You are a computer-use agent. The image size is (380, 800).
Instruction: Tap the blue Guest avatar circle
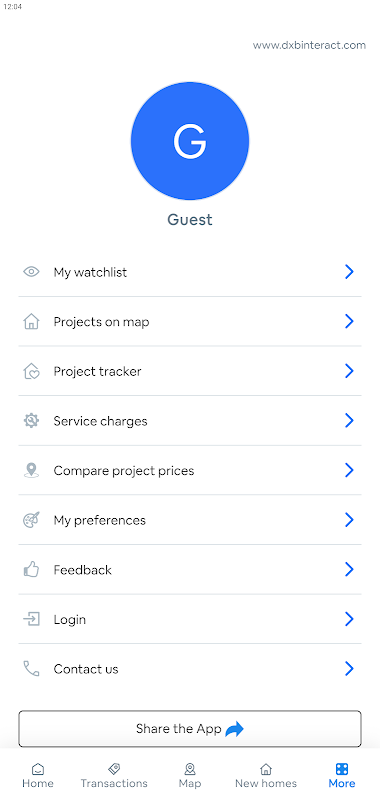click(190, 141)
